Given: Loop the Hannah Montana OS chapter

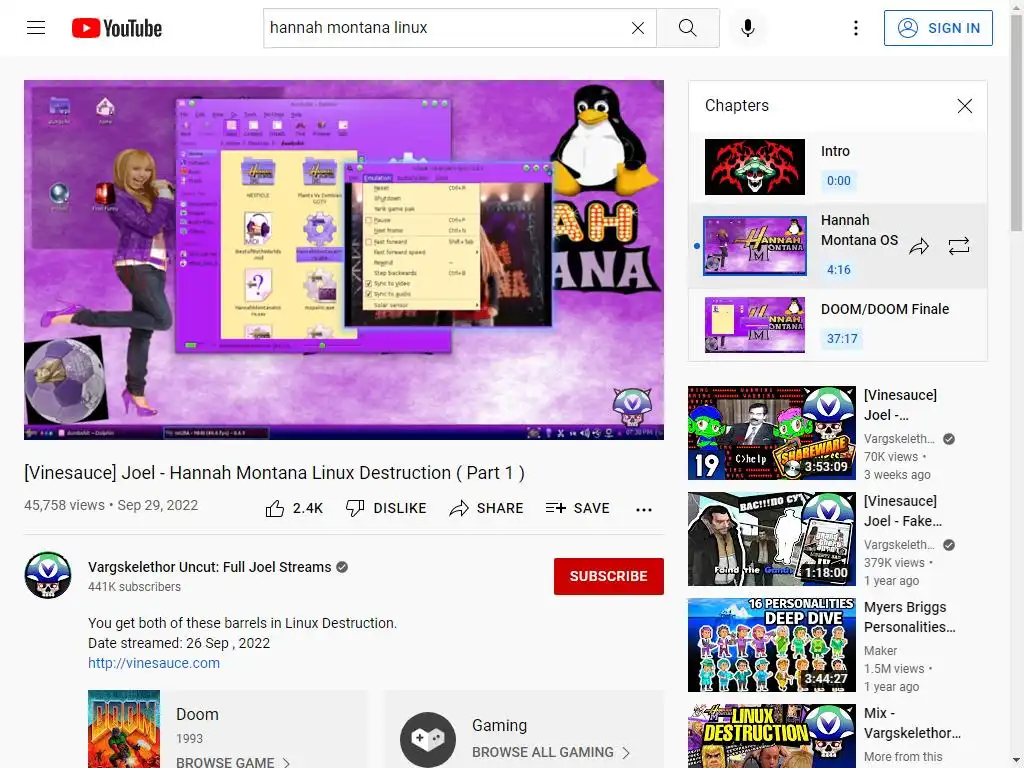Looking at the screenshot, I should coord(959,246).
